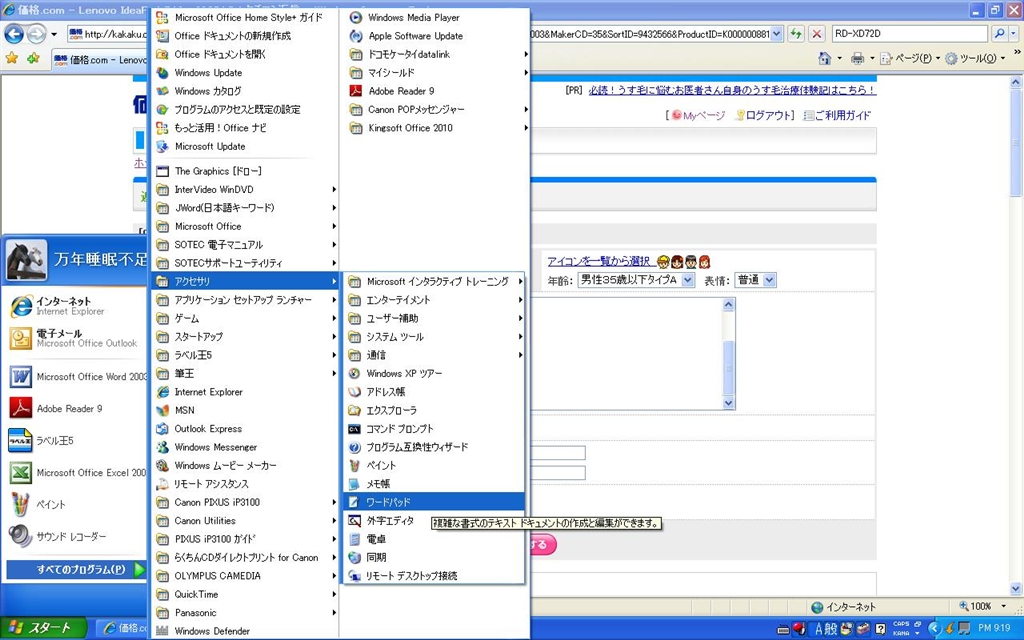Click the スタート button on taskbar
Viewport: 1024px width, 640px height.
pos(43,628)
